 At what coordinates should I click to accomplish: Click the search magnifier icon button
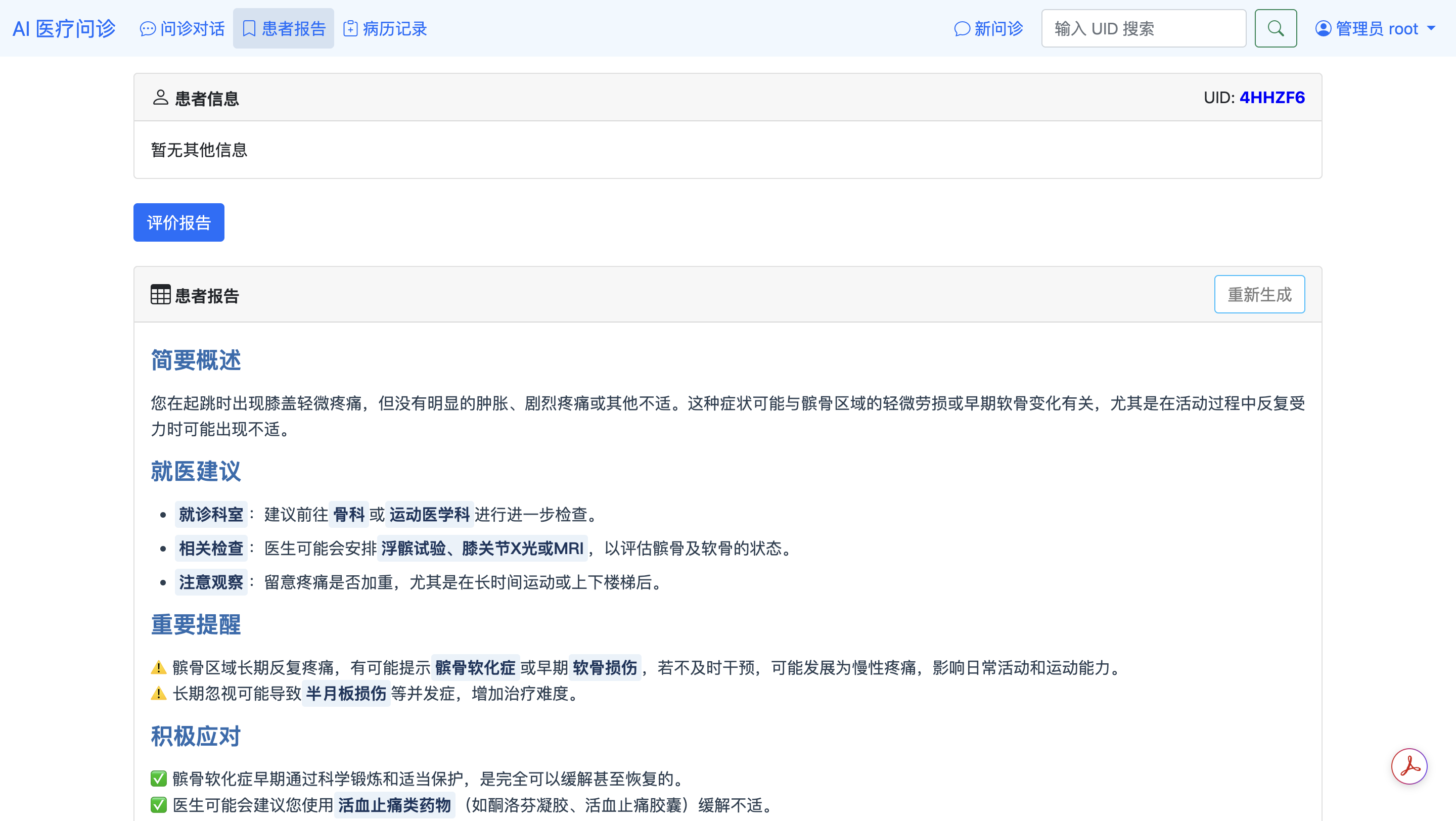click(1275, 28)
